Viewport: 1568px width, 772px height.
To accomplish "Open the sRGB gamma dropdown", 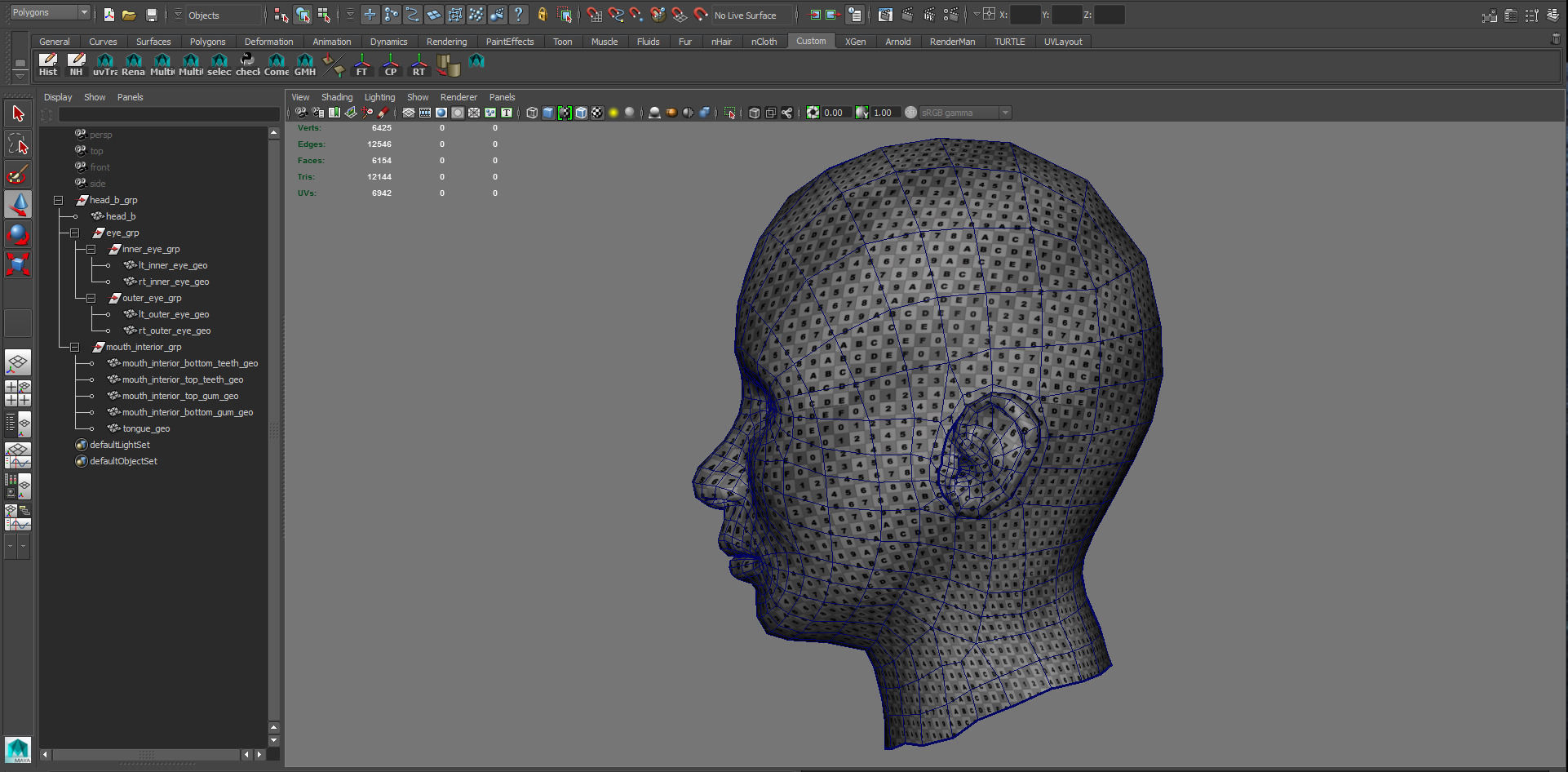I will coord(965,113).
